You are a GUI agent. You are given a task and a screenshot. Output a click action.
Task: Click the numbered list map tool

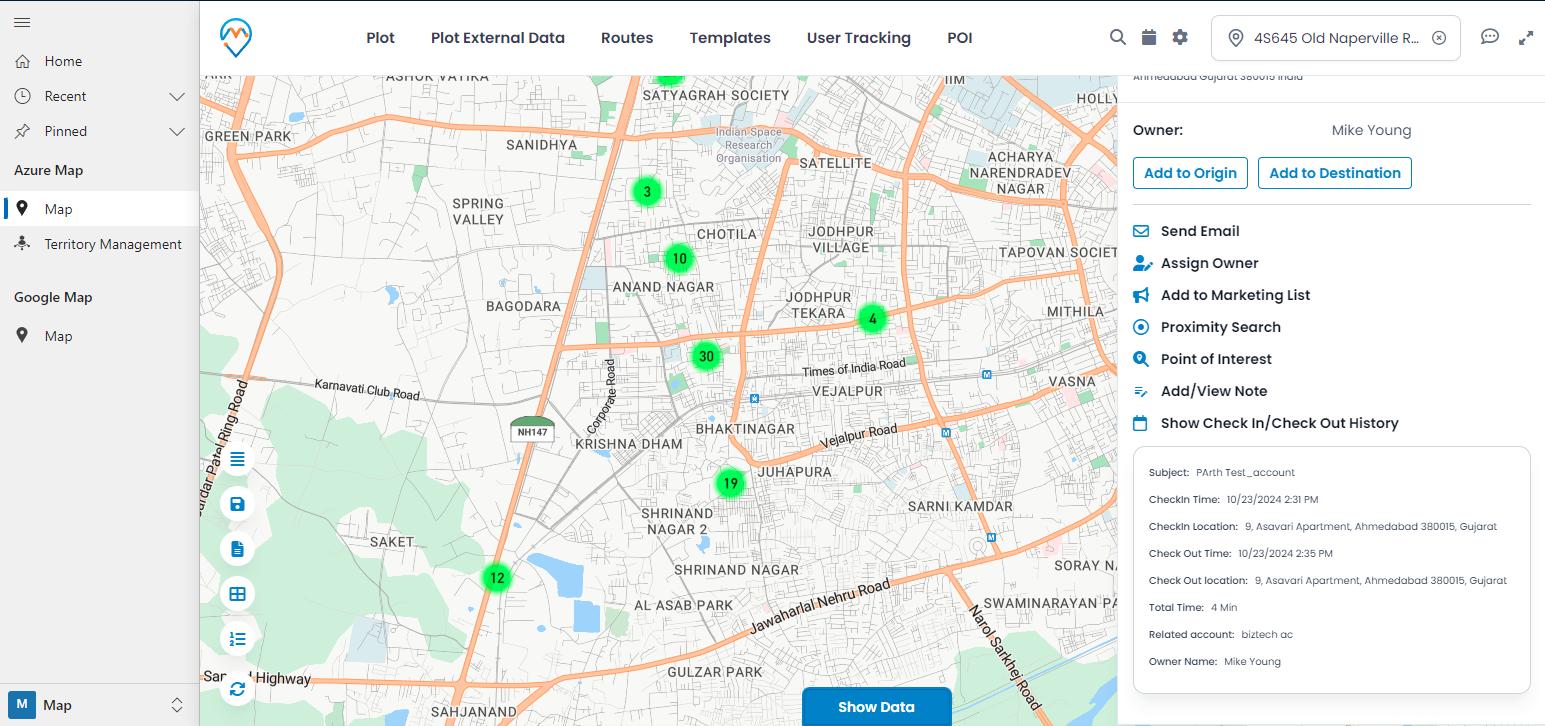click(x=237, y=639)
